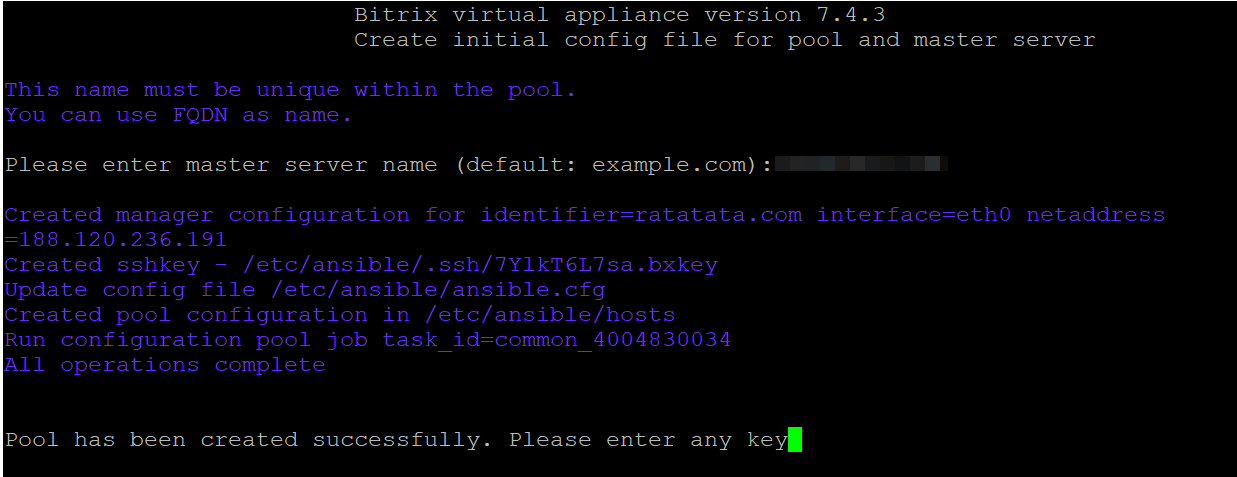Click 'Pool has been created successfully' message
1237x477 pixels.
point(248,440)
